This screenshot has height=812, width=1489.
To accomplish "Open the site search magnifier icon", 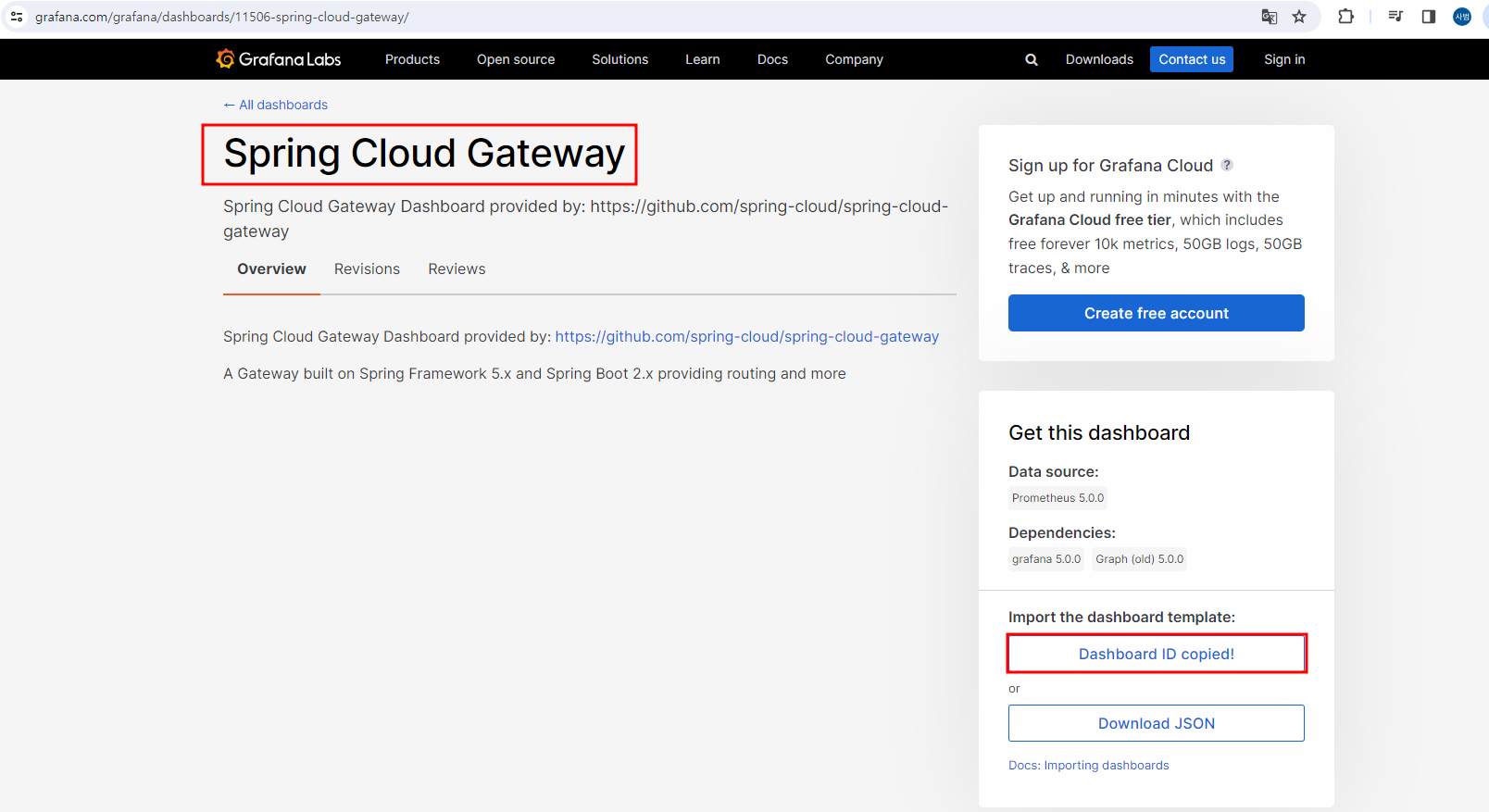I will 1031,59.
